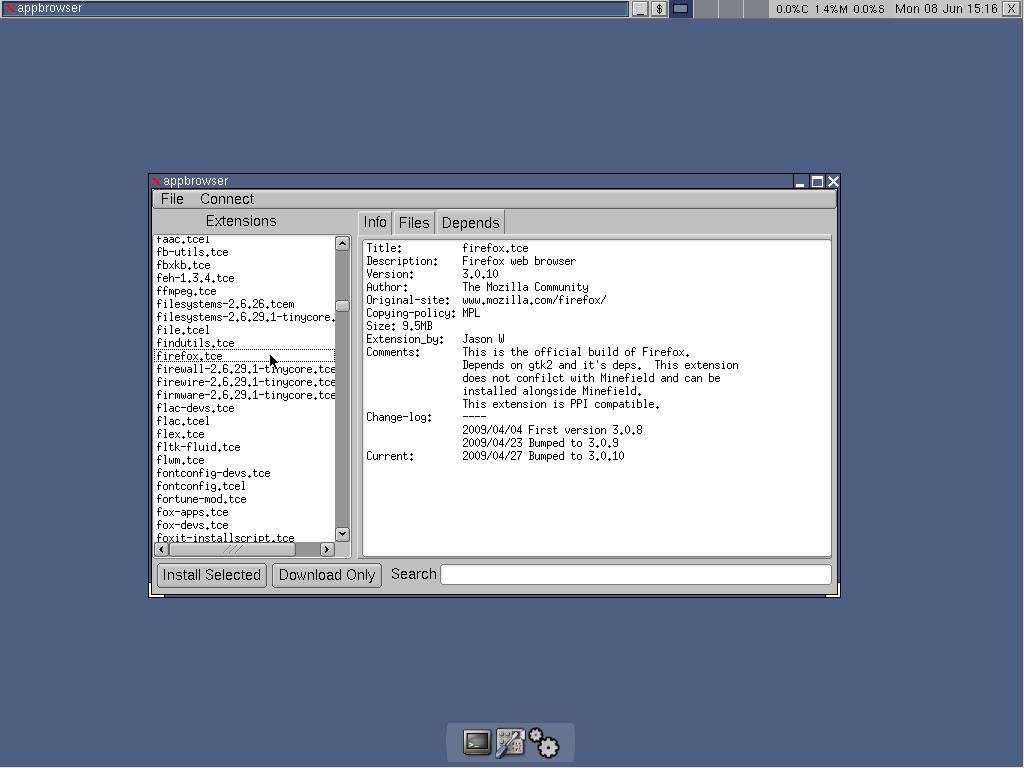This screenshot has height=768, width=1024.
Task: Open the terminal from the dock
Action: (x=477, y=743)
